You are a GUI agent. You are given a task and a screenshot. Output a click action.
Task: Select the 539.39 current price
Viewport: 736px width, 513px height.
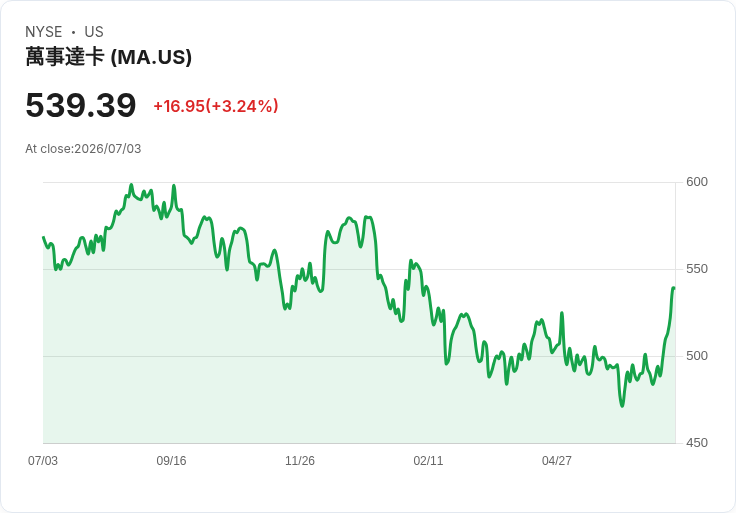pyautogui.click(x=81, y=105)
